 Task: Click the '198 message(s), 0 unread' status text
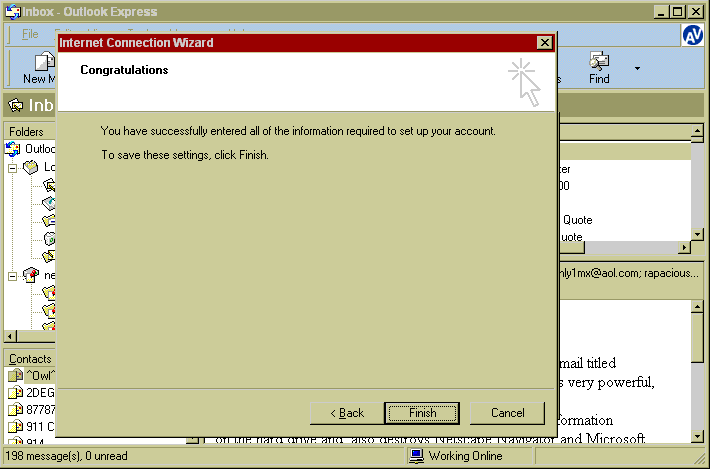(x=66, y=456)
